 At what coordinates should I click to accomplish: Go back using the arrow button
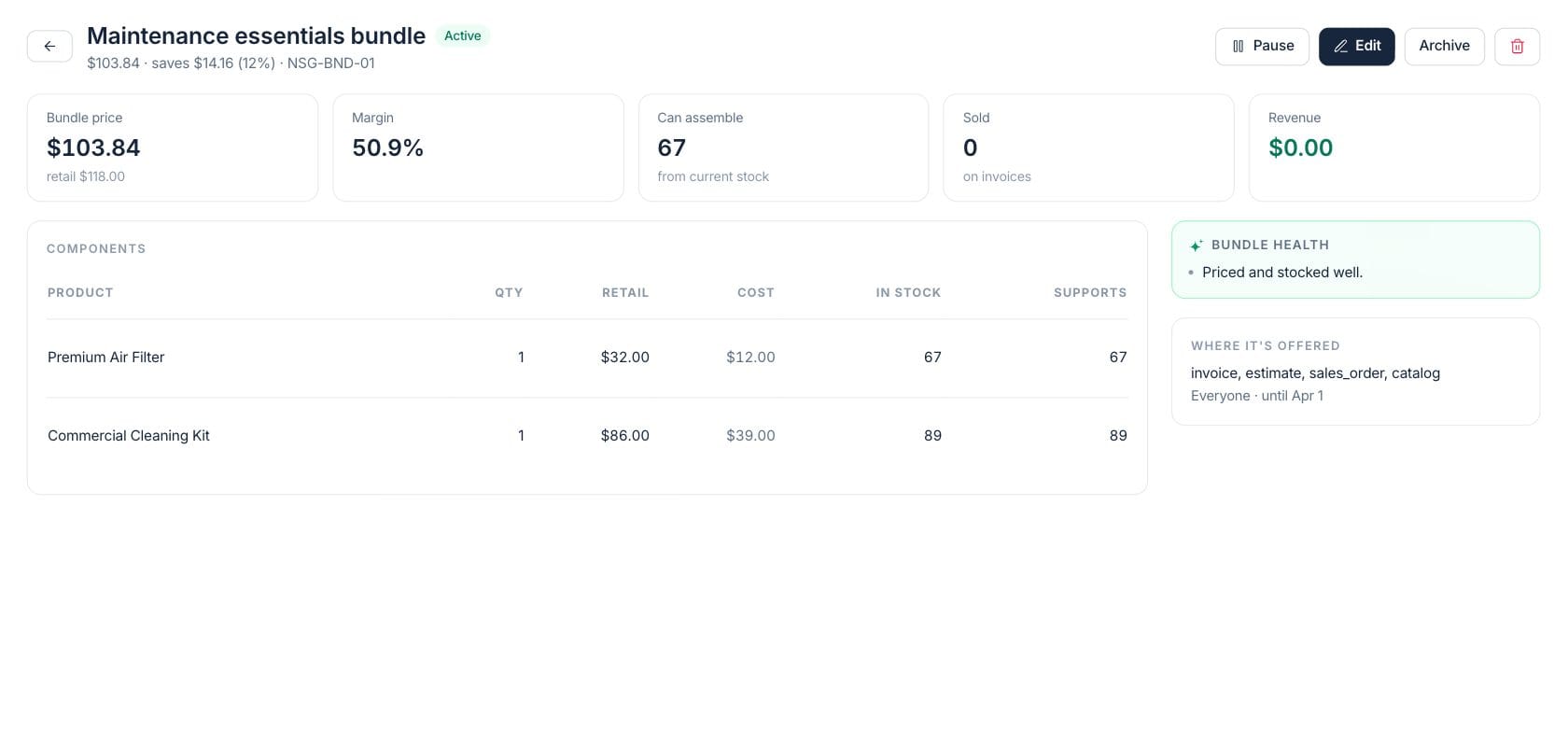click(x=49, y=46)
